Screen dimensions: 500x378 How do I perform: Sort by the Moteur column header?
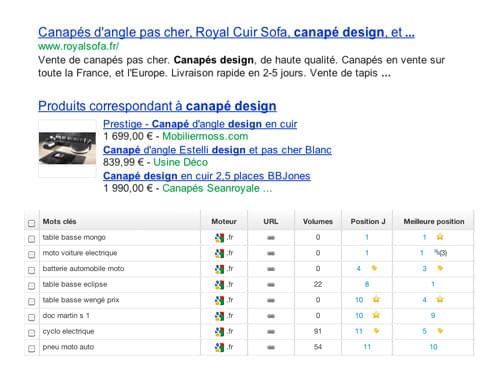224,221
